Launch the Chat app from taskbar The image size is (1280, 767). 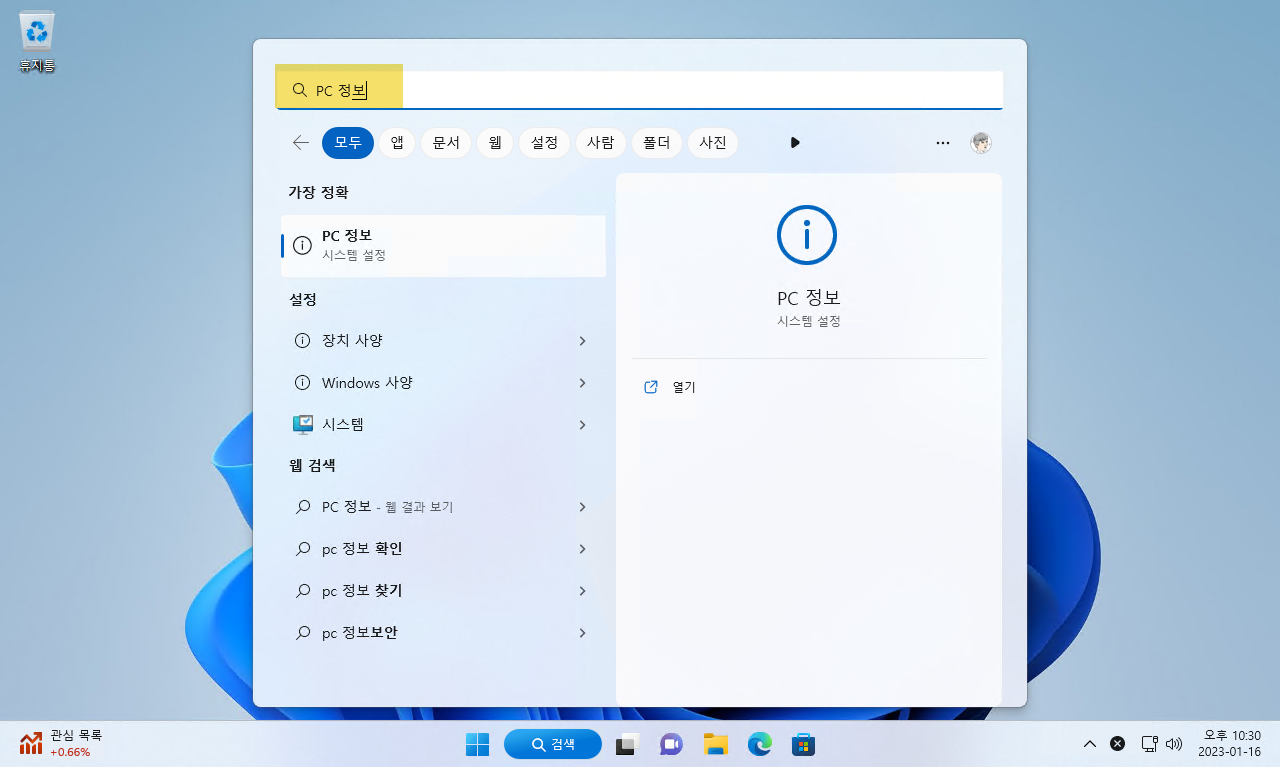pyautogui.click(x=670, y=744)
